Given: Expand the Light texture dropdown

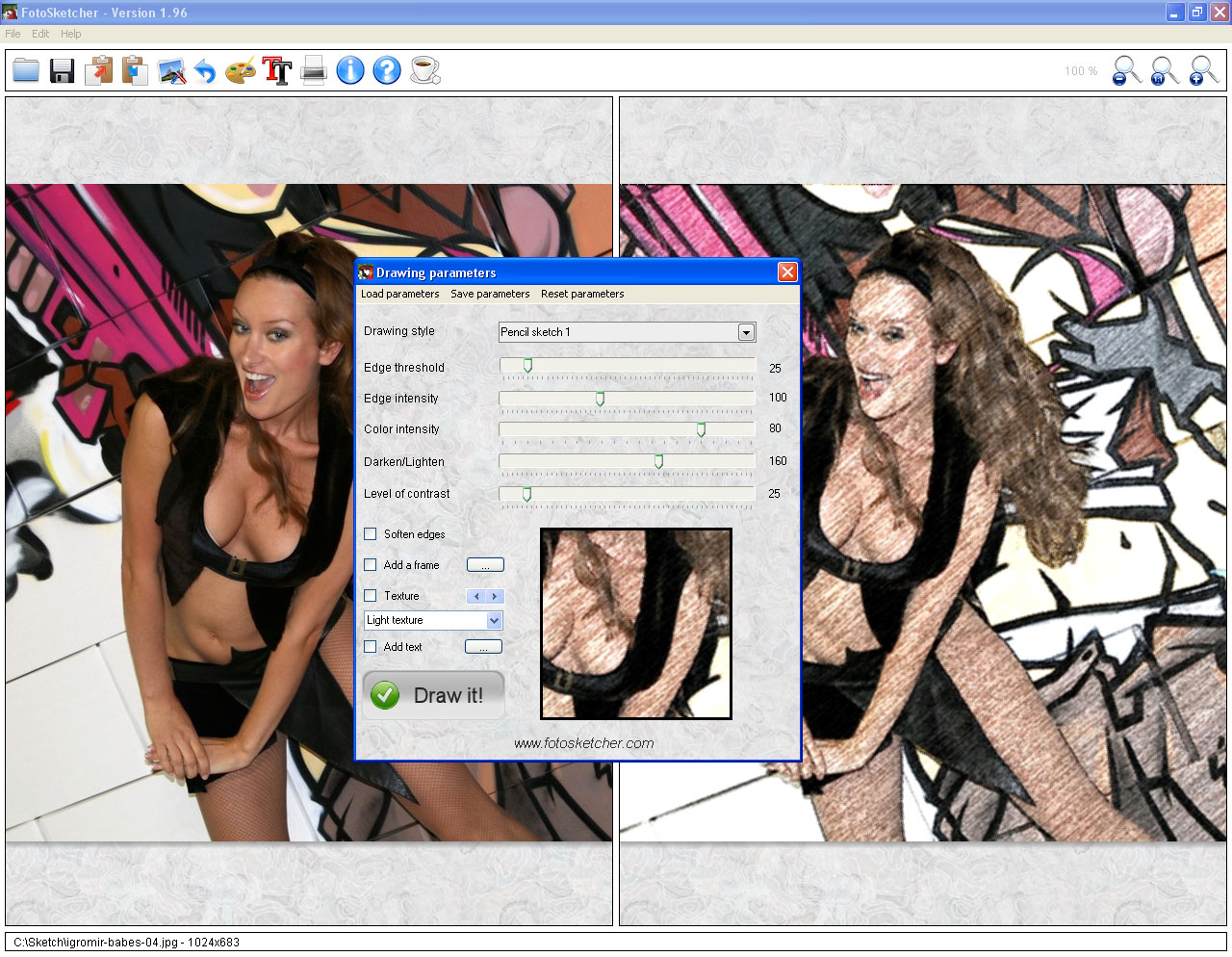Looking at the screenshot, I should 494,621.
